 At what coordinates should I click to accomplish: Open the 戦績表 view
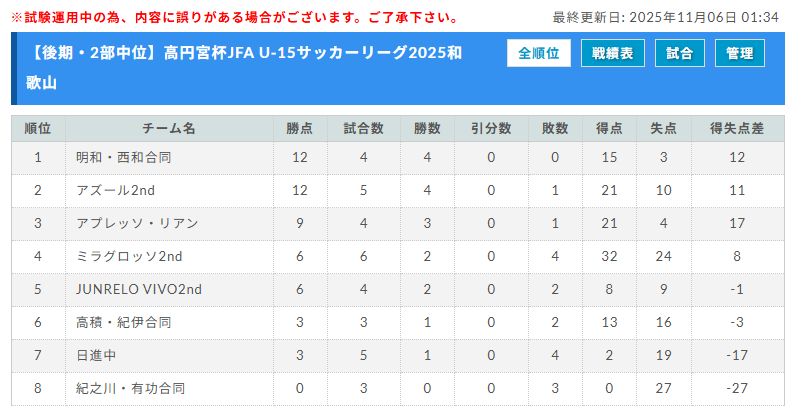click(x=613, y=53)
